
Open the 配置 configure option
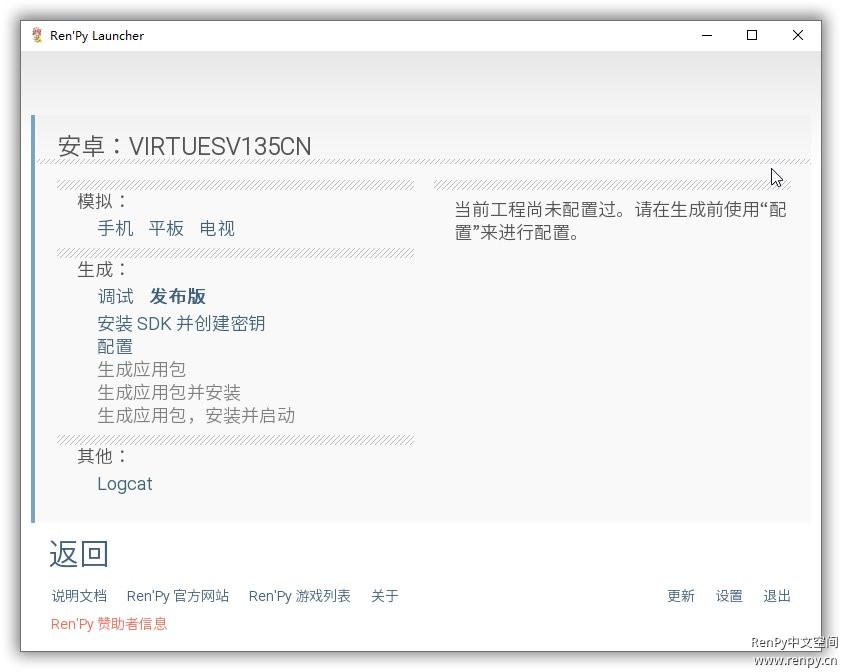[115, 347]
